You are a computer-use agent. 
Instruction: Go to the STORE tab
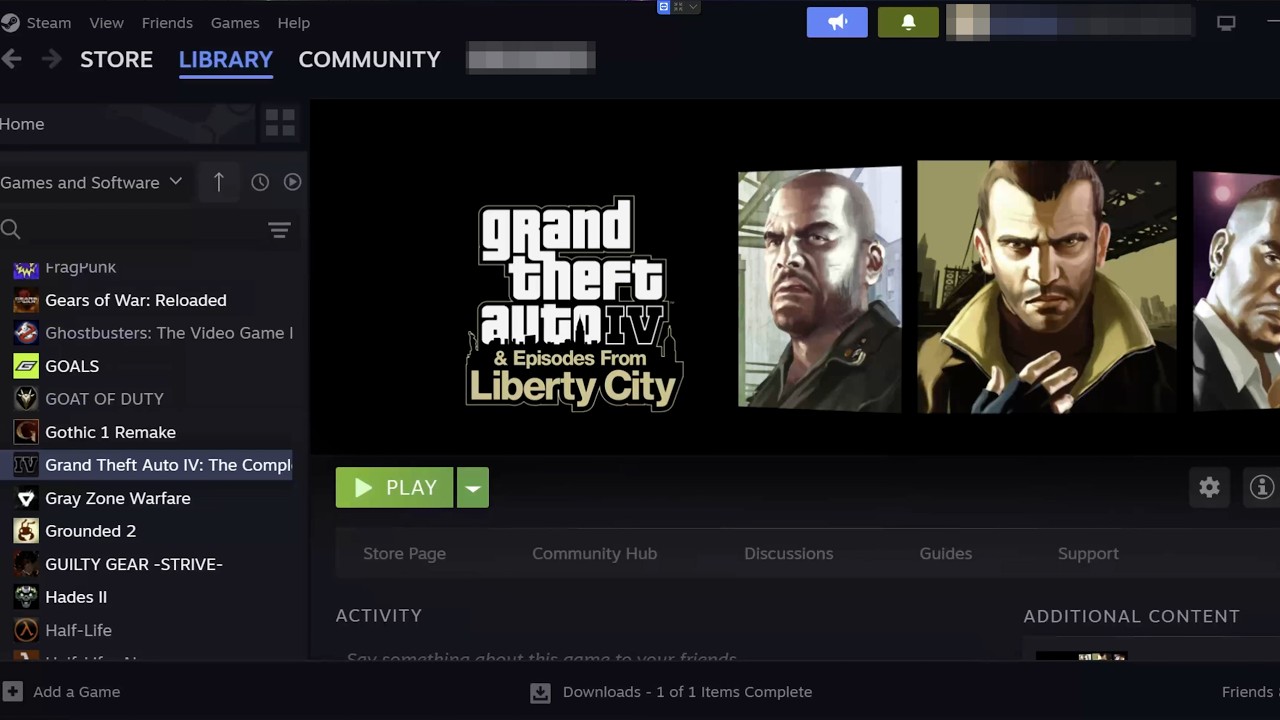coord(116,59)
